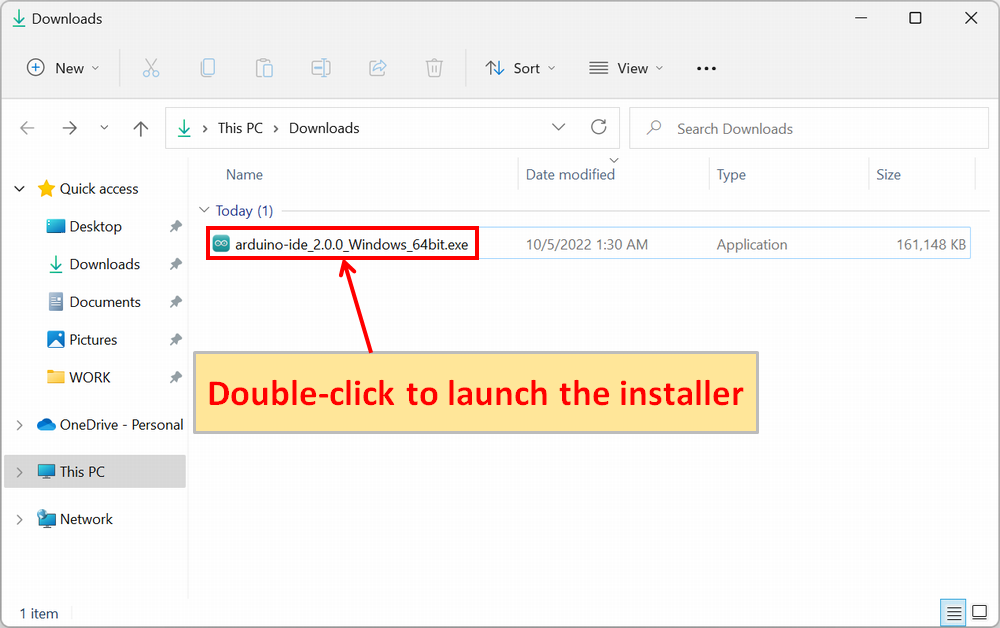Select Desktop in Quick access
This screenshot has width=1000, height=628.
95,226
